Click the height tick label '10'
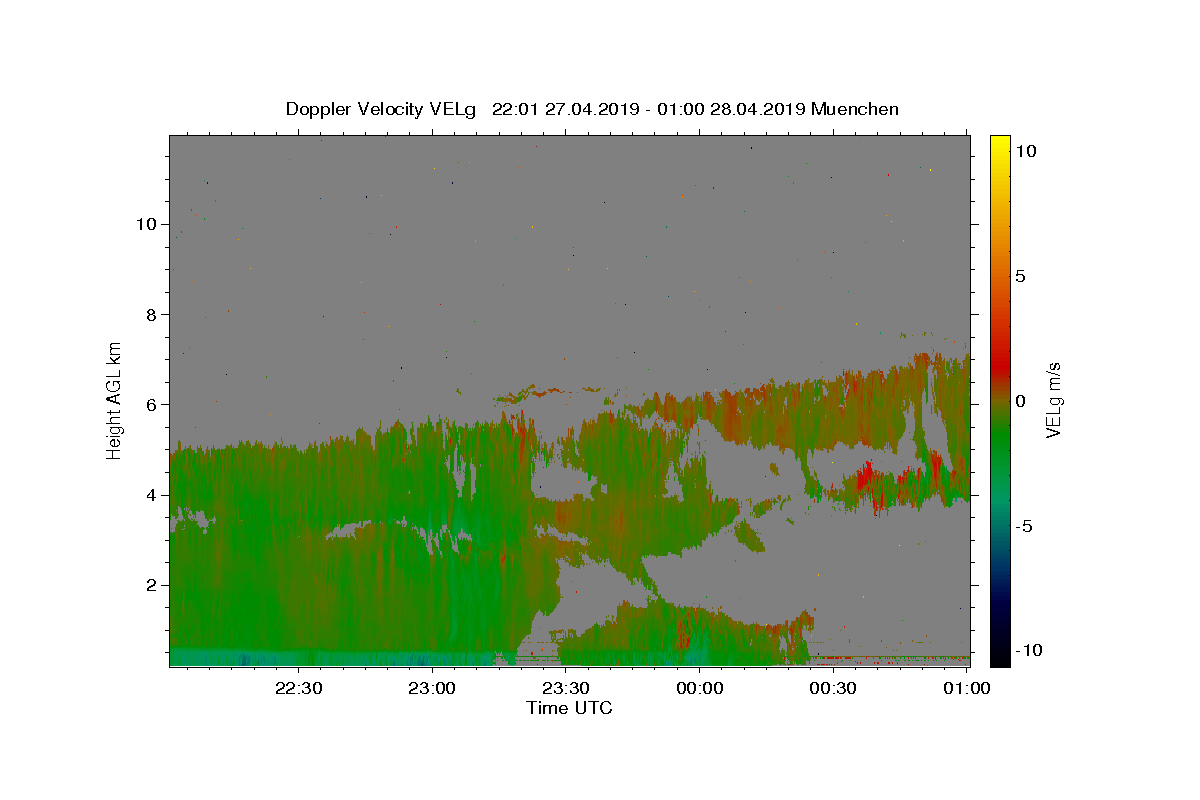1200x800 pixels. coord(145,224)
